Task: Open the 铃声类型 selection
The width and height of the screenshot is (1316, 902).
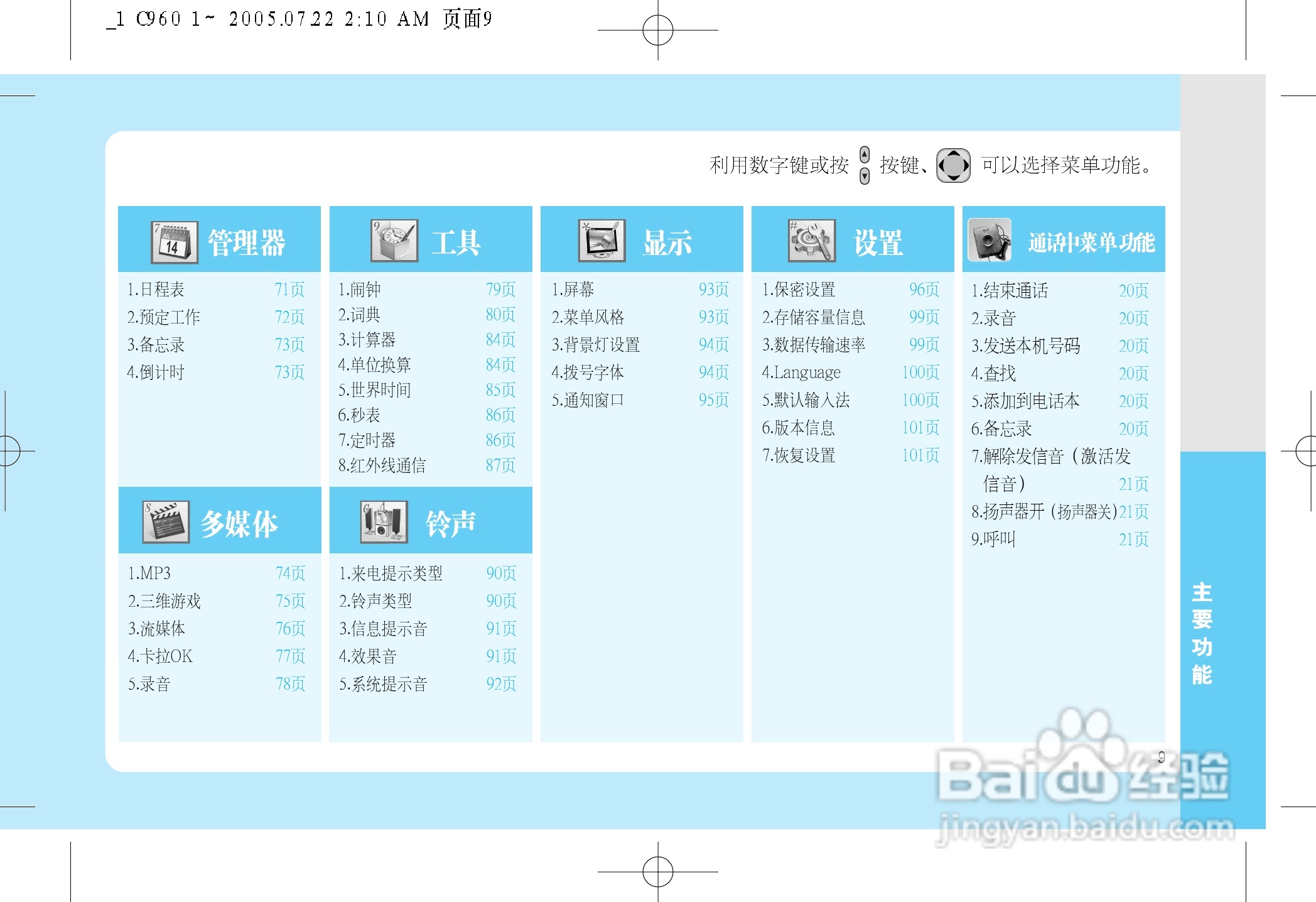Action: [x=377, y=601]
